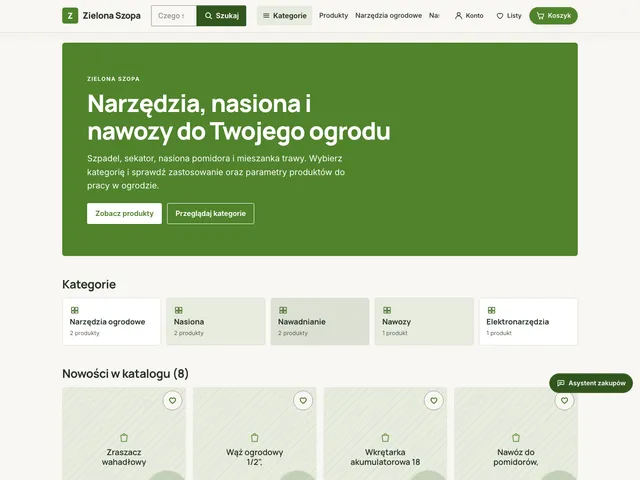Click the Szukaj search button
Viewport: 640px width, 480px height.
pyautogui.click(x=221, y=16)
